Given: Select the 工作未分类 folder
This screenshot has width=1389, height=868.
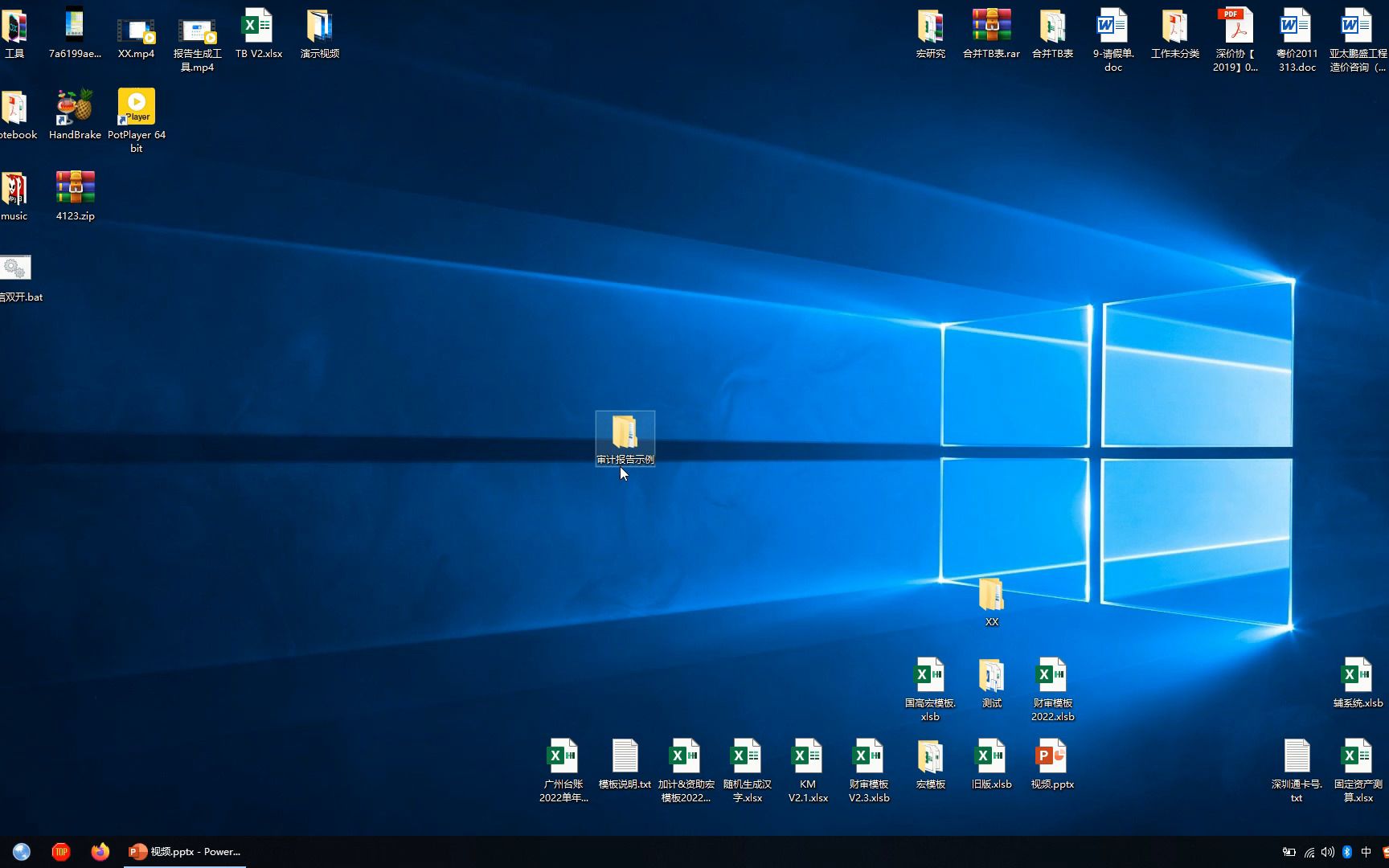Looking at the screenshot, I should (1174, 33).
